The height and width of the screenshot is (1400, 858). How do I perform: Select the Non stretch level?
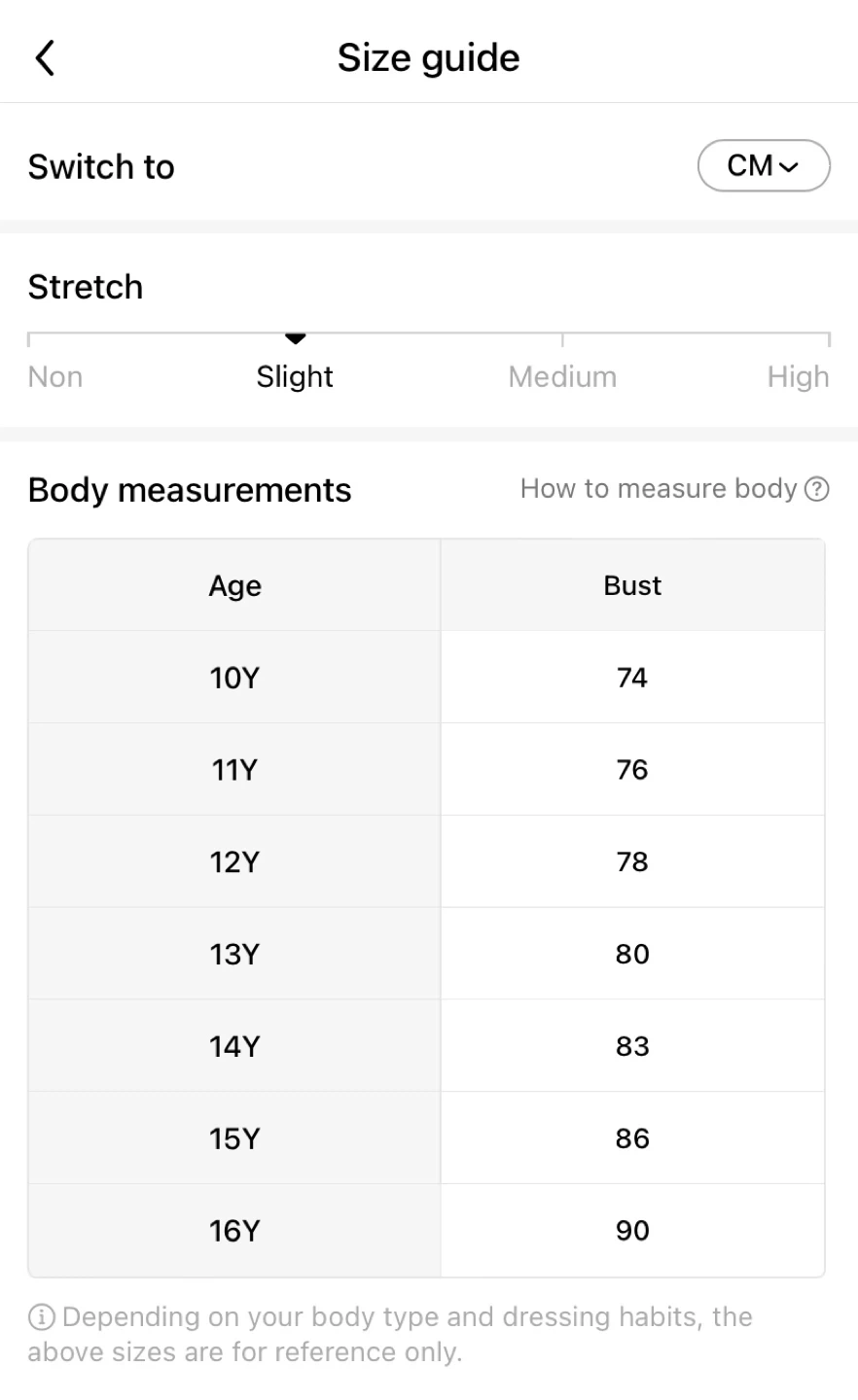coord(55,376)
